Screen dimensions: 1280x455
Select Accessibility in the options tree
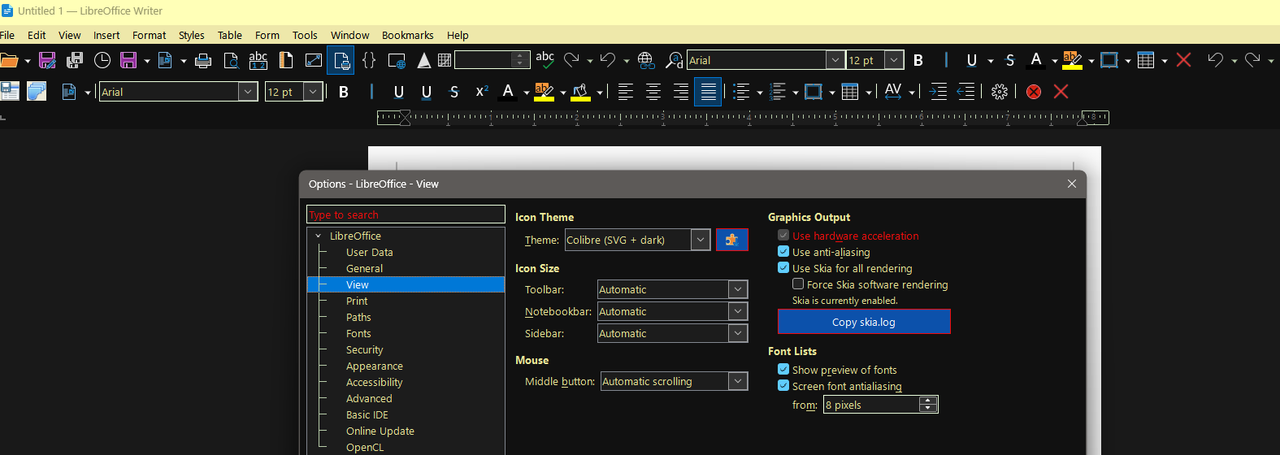[374, 382]
